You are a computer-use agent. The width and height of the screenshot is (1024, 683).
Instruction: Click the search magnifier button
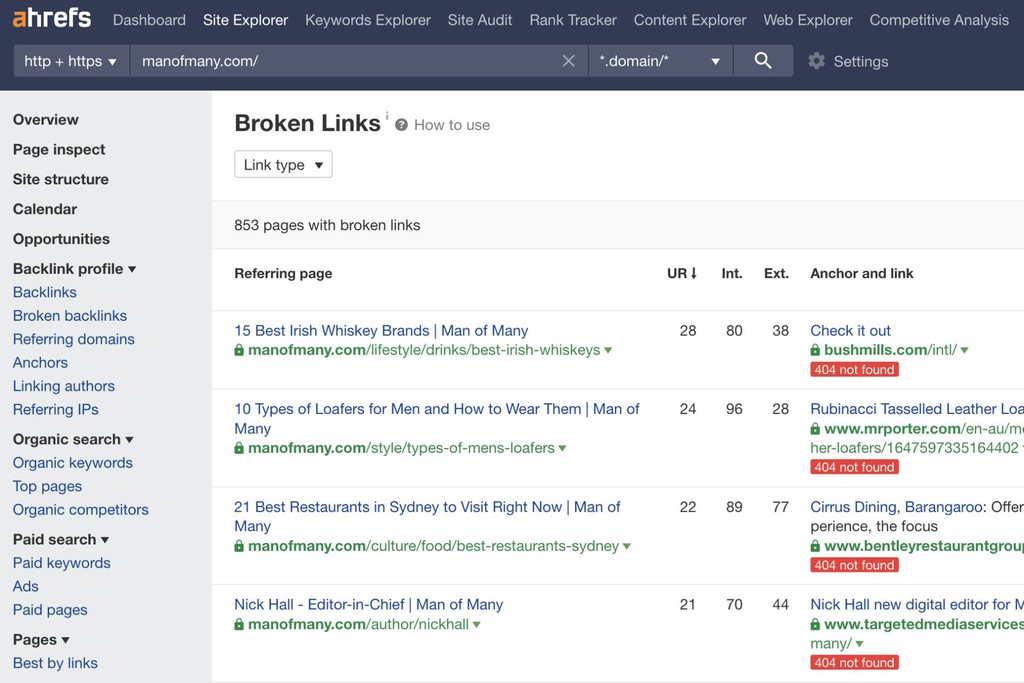(763, 61)
